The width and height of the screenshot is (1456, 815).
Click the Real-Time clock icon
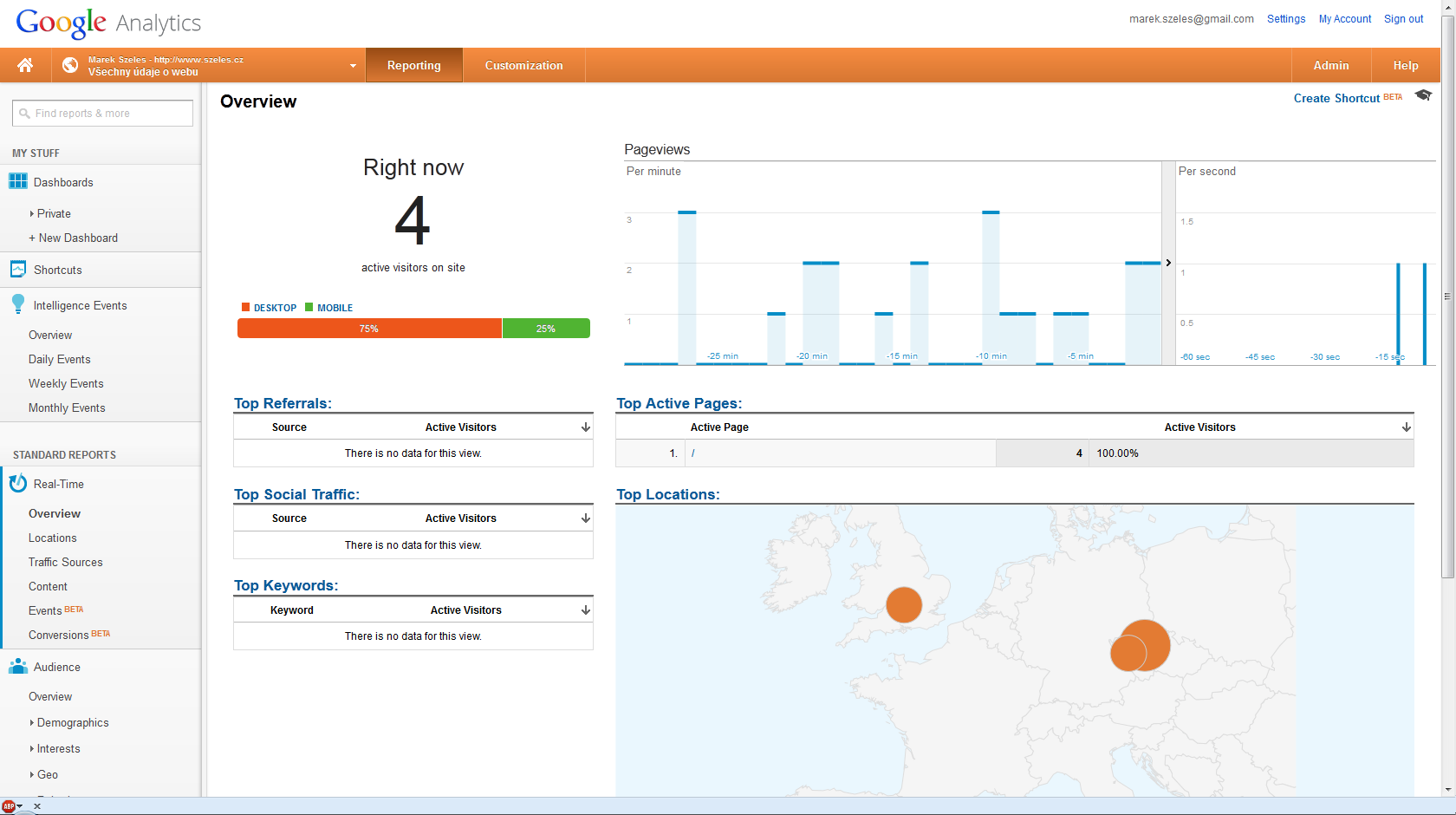tap(18, 484)
